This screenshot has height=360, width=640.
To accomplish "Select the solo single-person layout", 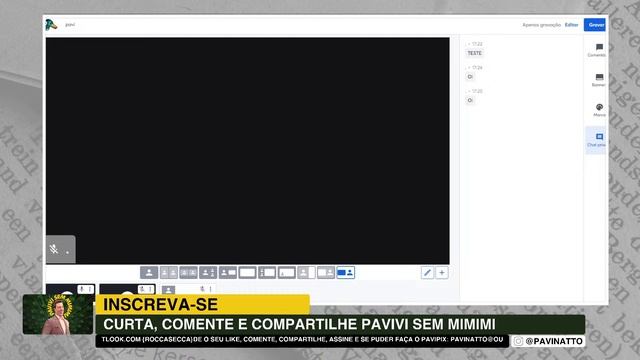I will click(x=149, y=273).
